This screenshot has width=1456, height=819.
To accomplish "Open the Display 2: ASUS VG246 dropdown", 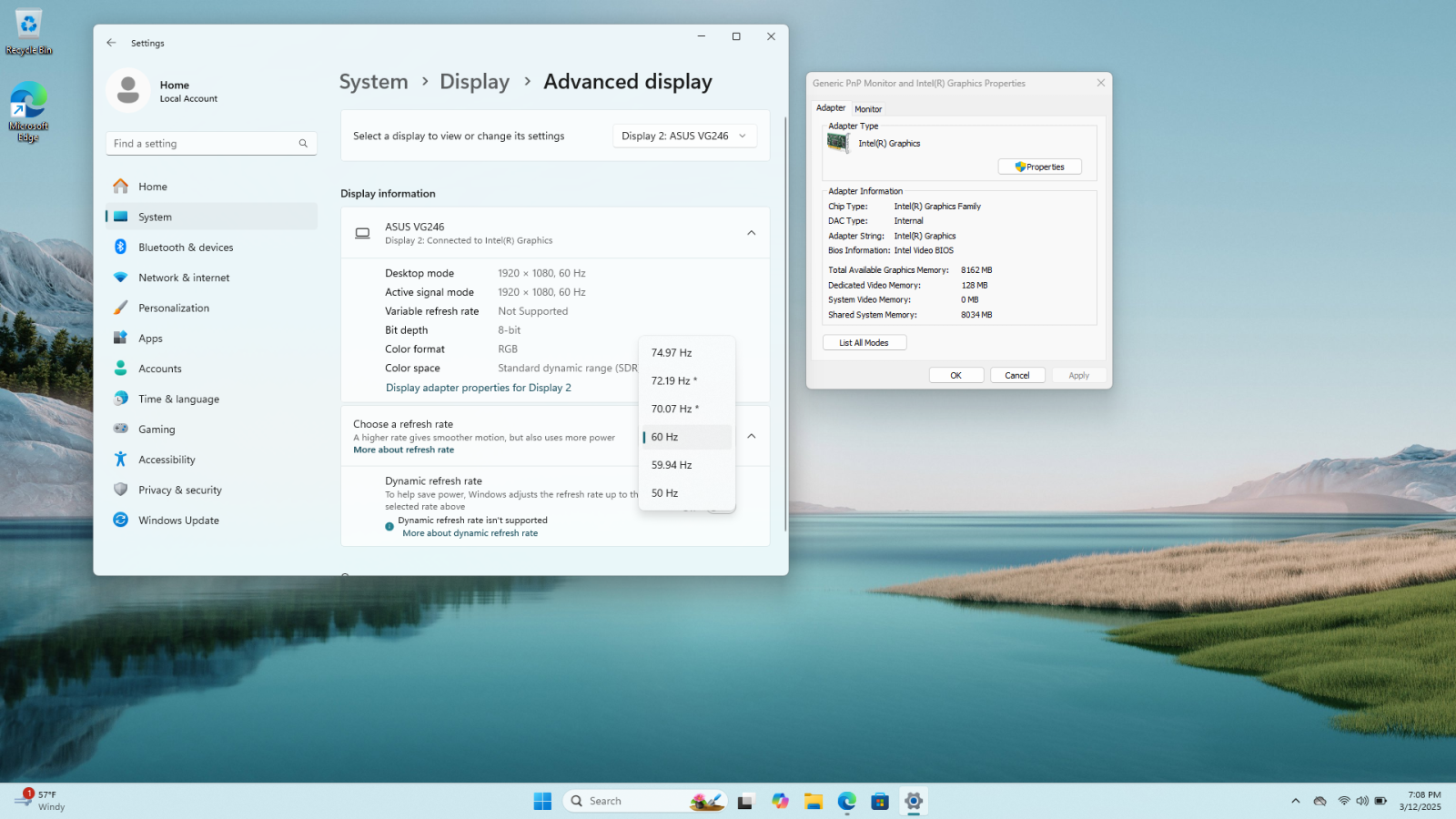I will tap(684, 136).
